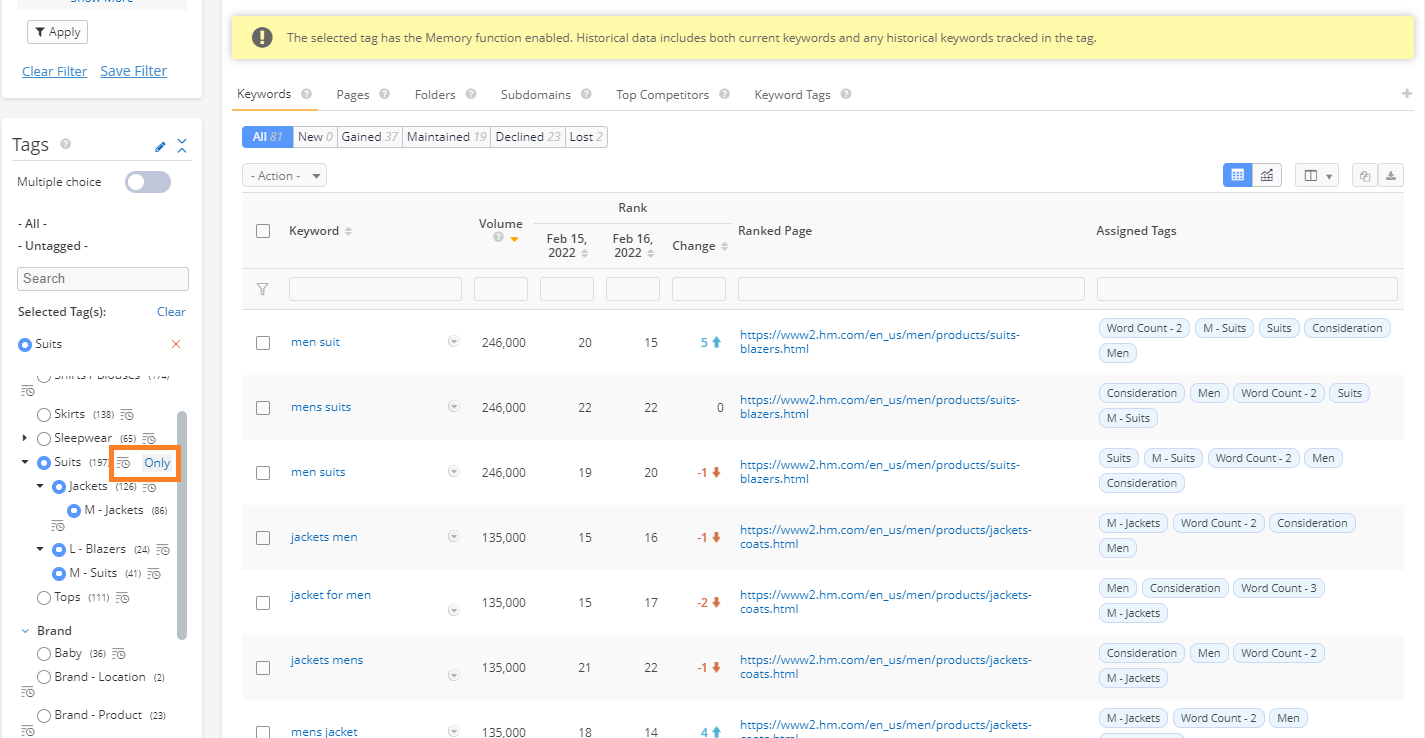Switch to the Top Competitors tab

point(662,95)
